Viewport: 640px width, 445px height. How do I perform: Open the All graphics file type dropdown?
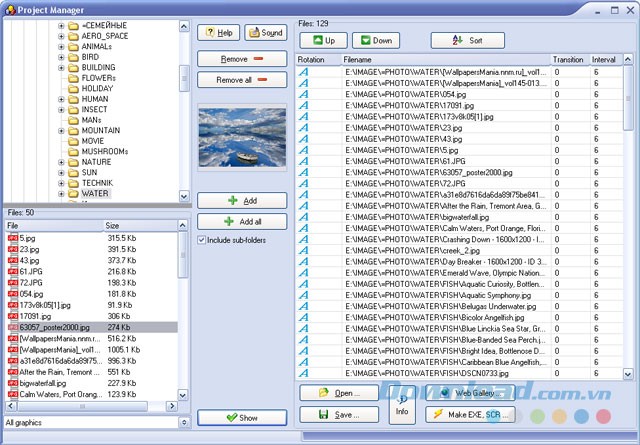[183, 422]
